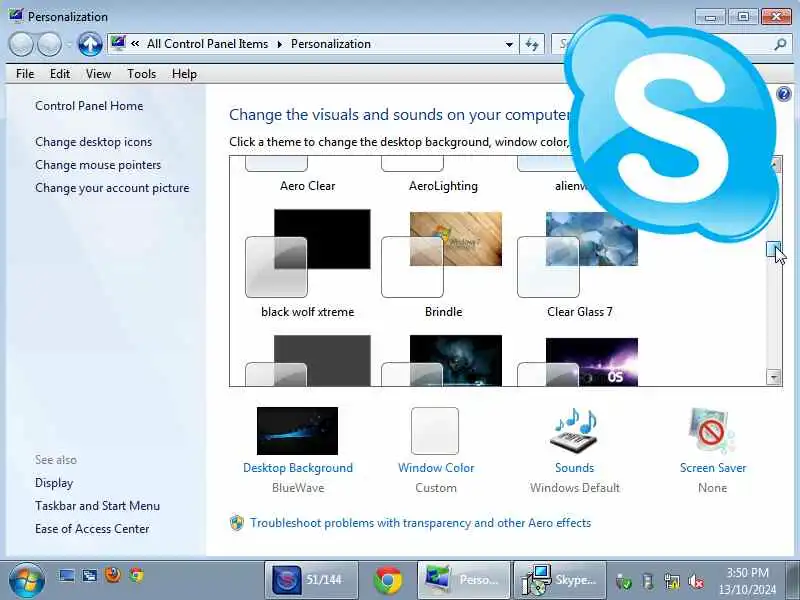The height and width of the screenshot is (600, 800).
Task: Open the Windows Start orb
Action: [x=27, y=580]
